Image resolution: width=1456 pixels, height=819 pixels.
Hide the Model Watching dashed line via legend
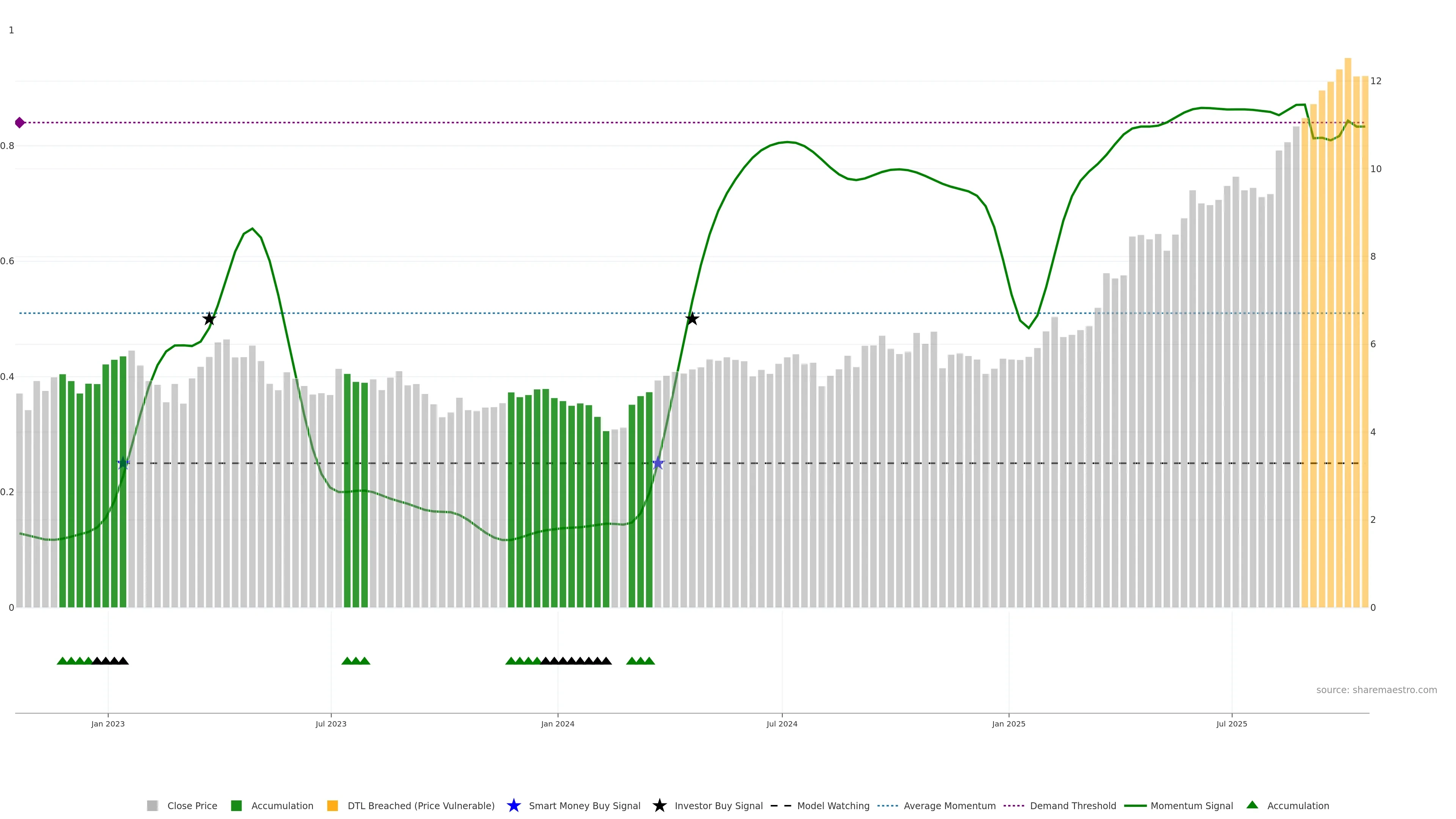(x=833, y=805)
